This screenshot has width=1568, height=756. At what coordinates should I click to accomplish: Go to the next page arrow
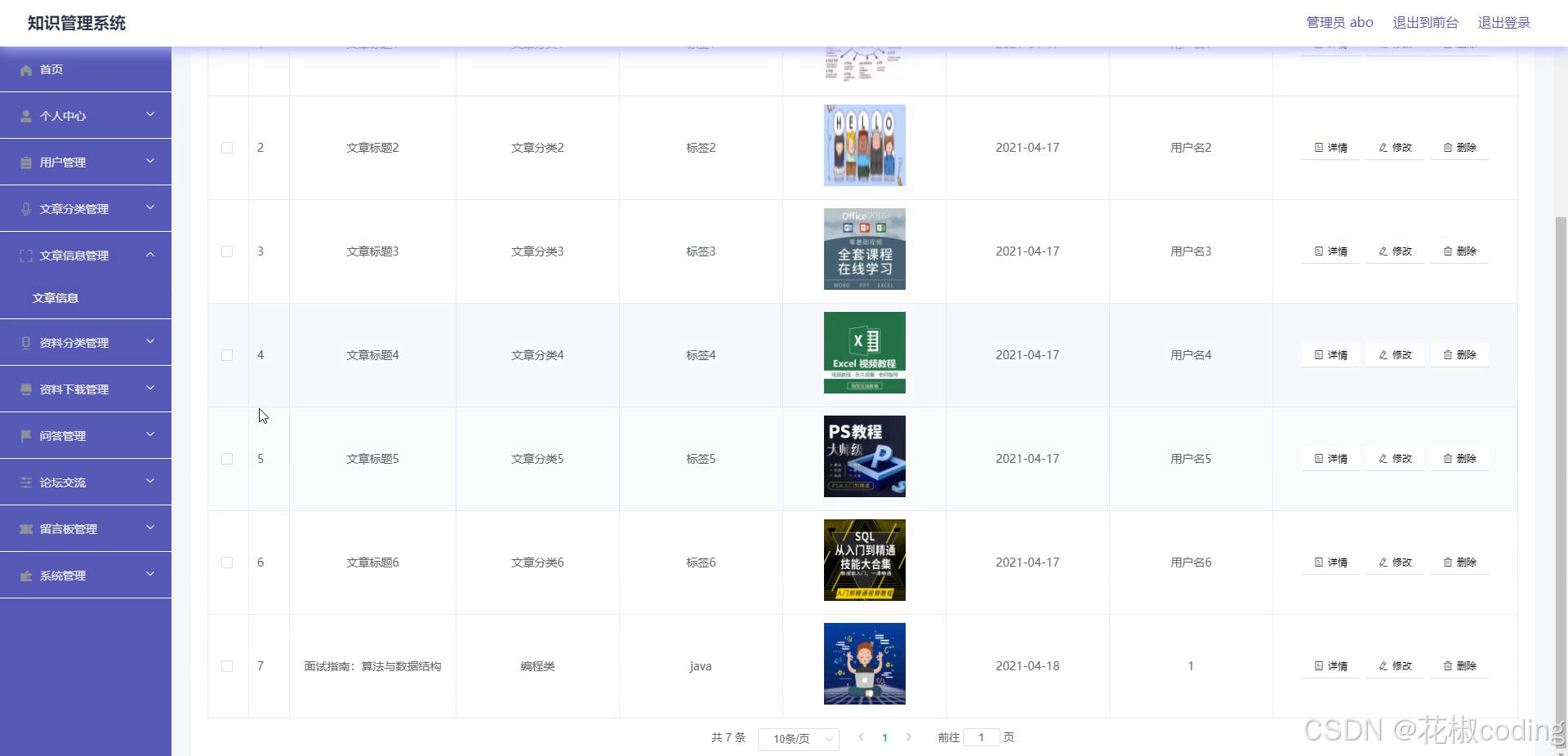pyautogui.click(x=908, y=737)
